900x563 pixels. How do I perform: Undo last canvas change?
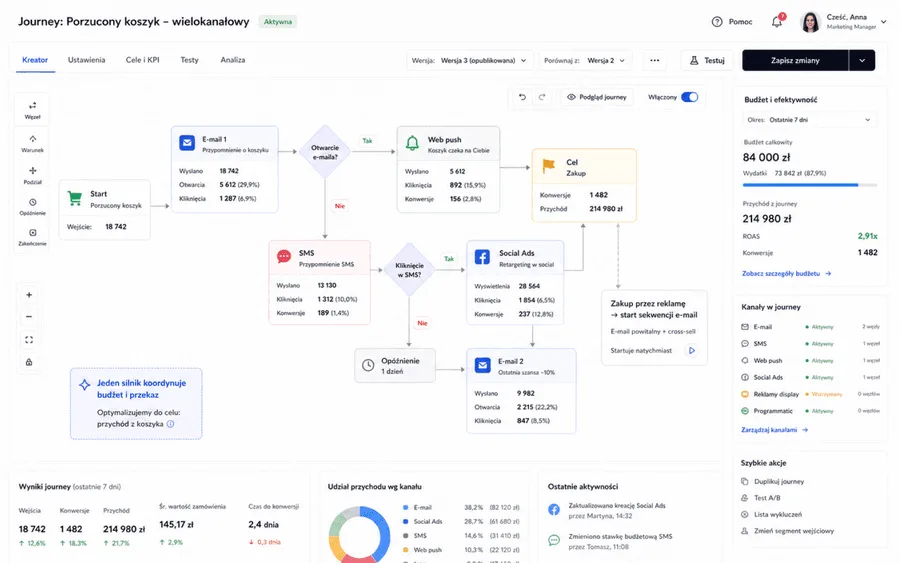pyautogui.click(x=522, y=97)
